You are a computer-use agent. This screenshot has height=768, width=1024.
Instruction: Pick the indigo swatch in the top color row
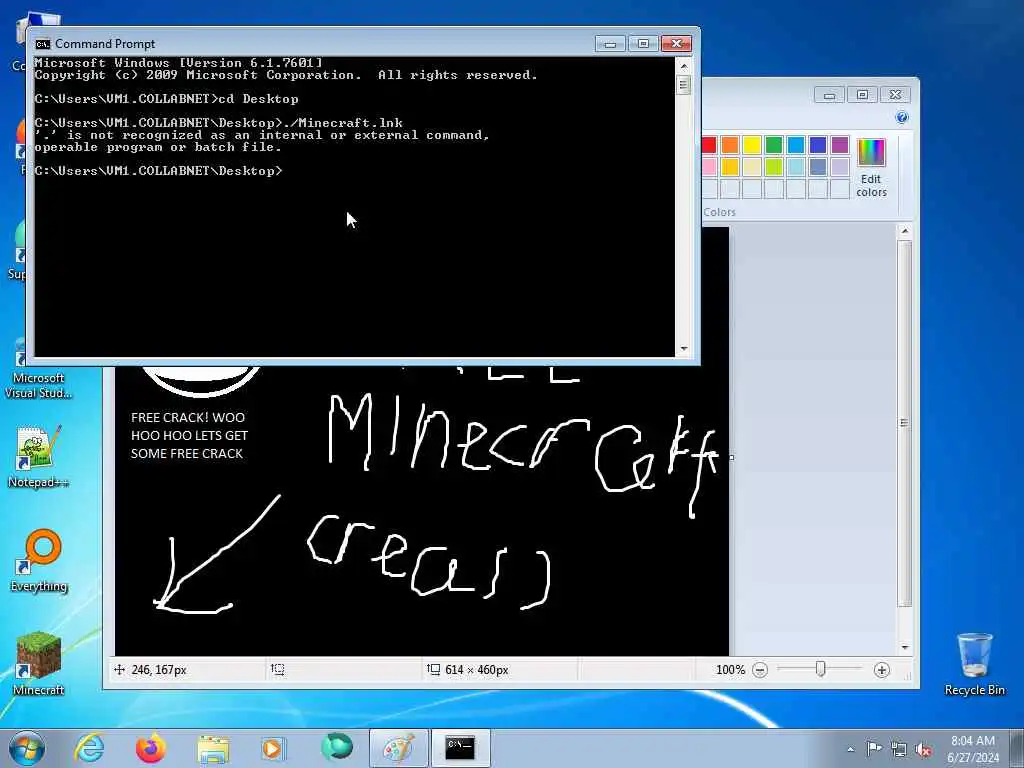[x=818, y=145]
